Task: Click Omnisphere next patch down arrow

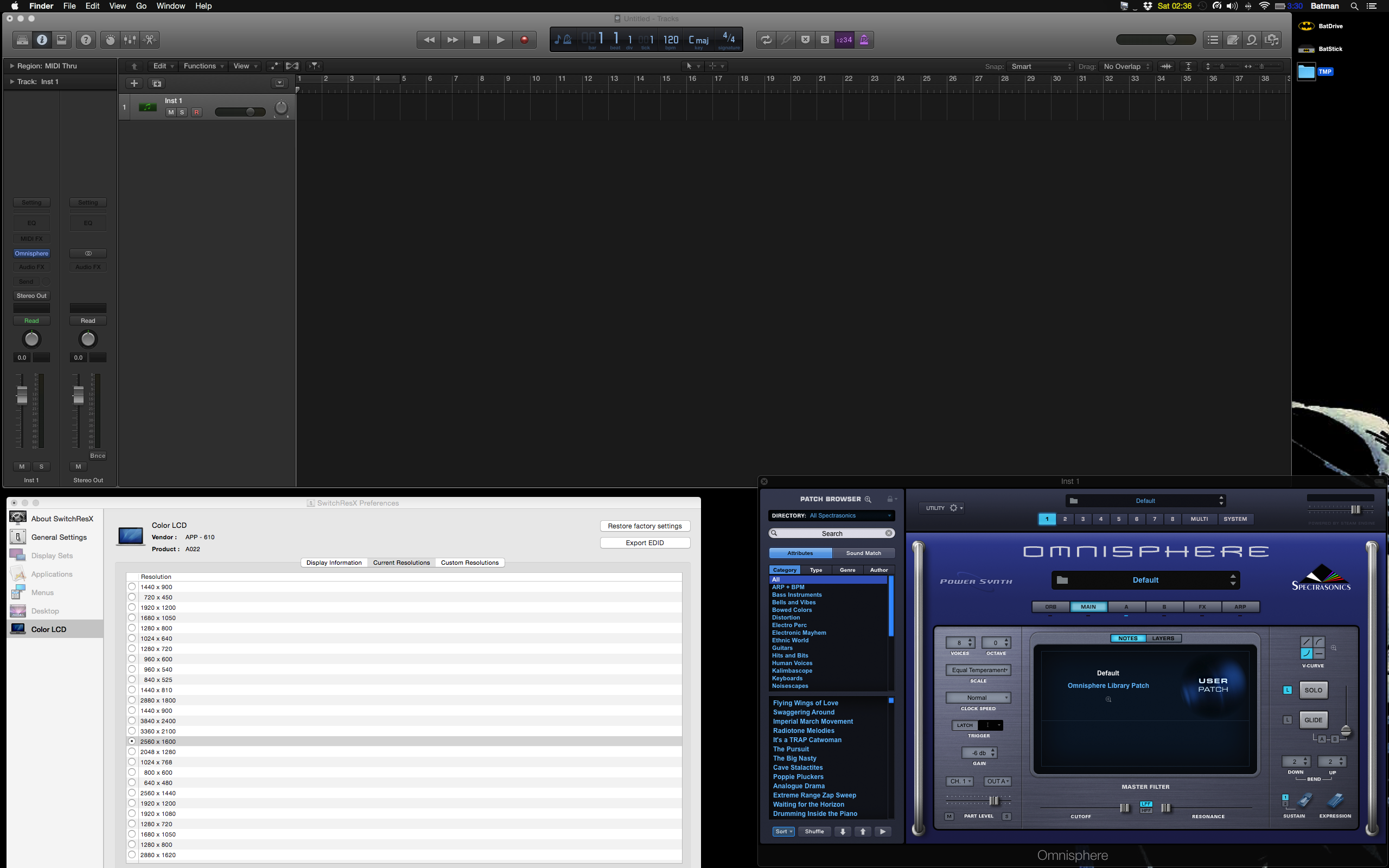Action: [x=843, y=831]
